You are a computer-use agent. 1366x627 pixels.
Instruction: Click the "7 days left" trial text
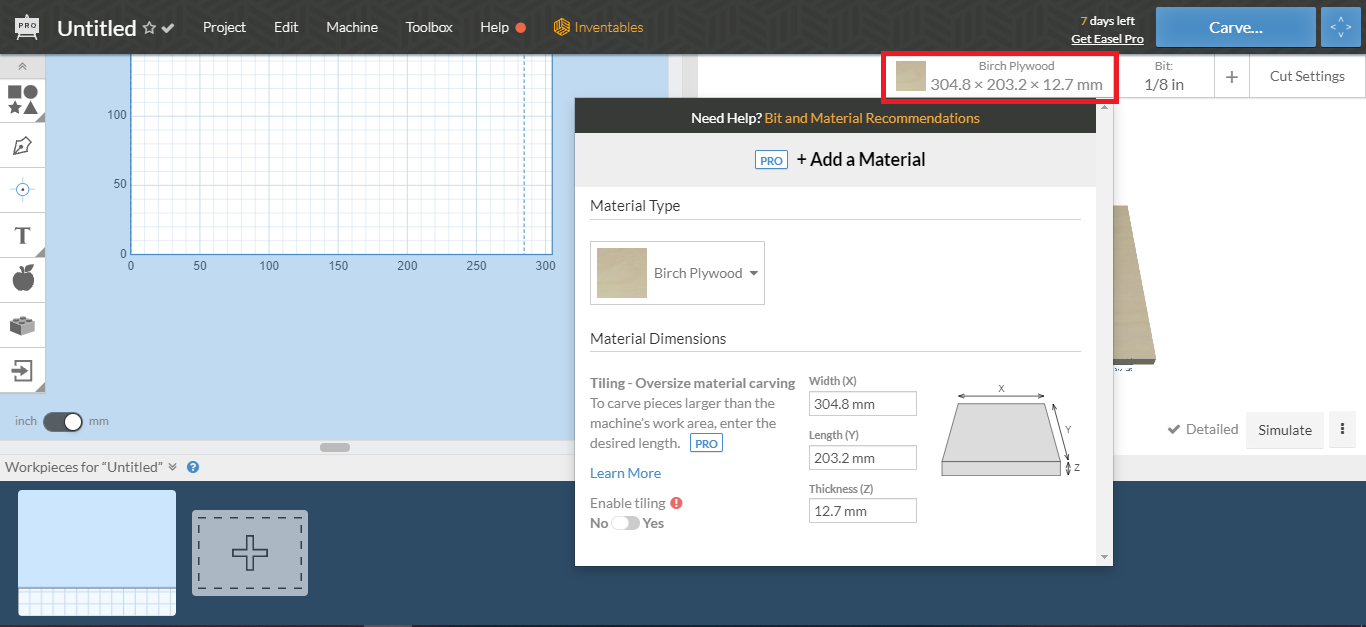(1107, 20)
